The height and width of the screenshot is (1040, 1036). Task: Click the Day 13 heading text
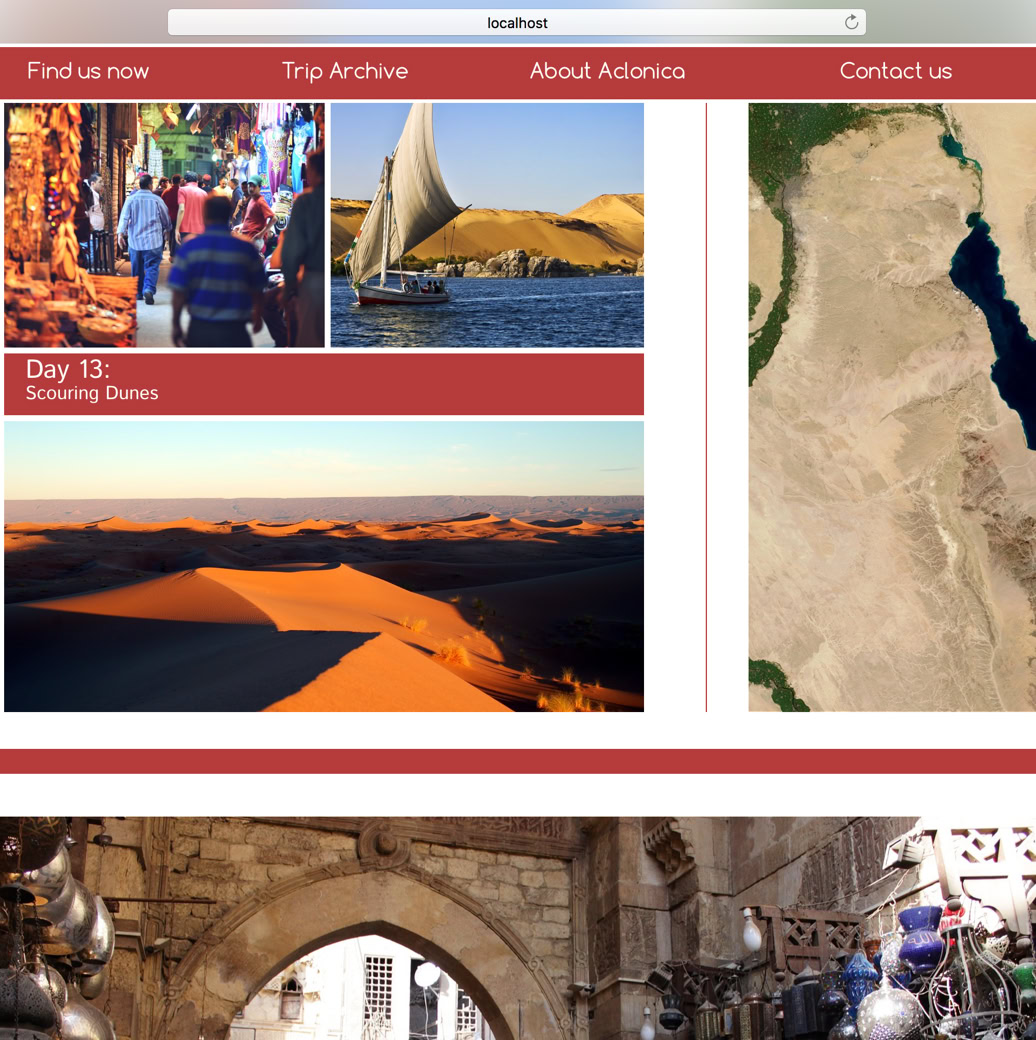68,369
